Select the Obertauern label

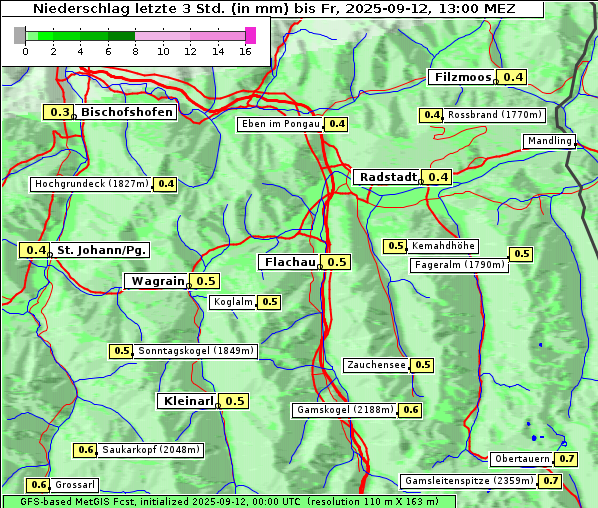click(522, 459)
